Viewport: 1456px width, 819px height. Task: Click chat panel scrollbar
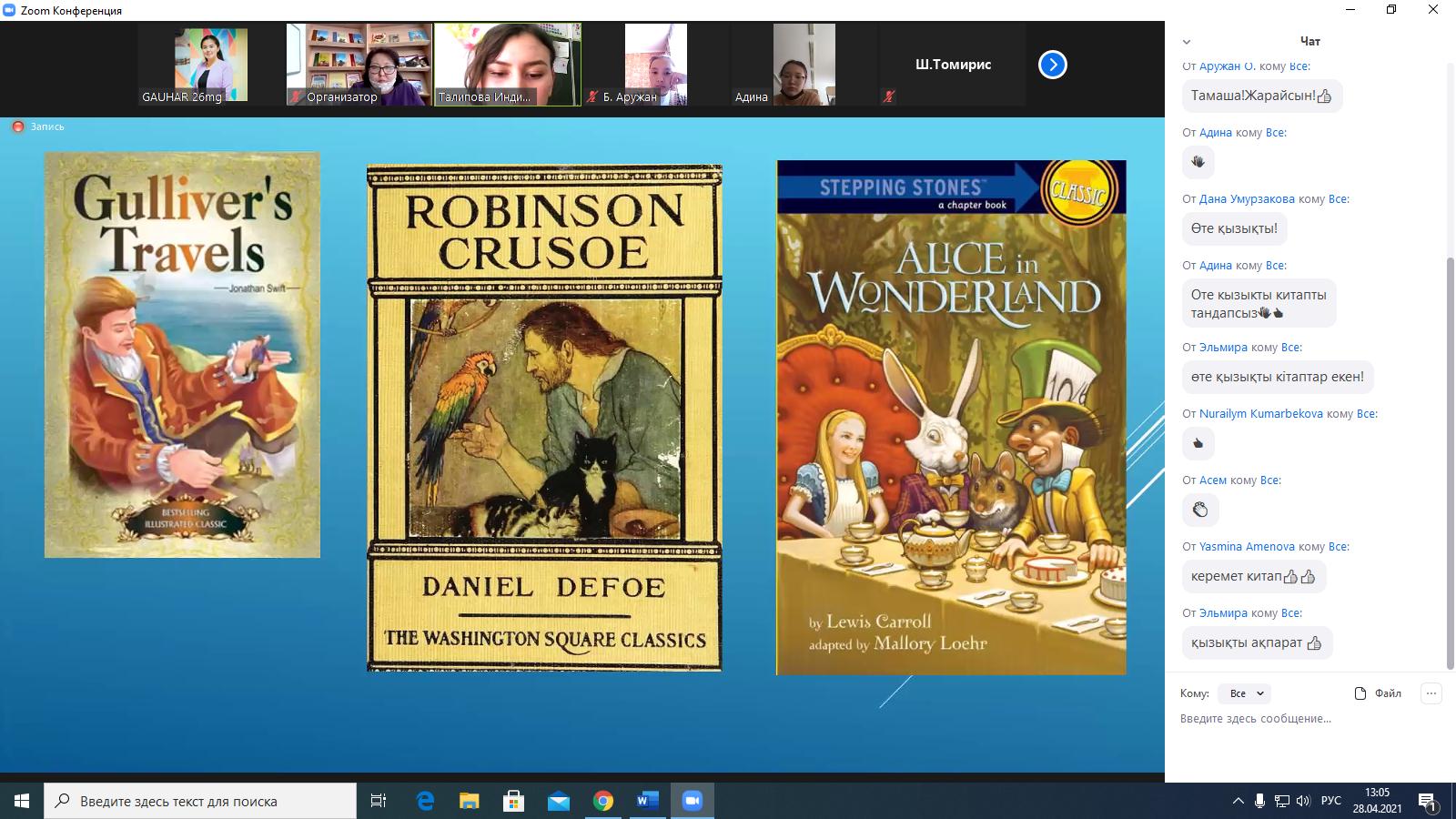click(1451, 464)
